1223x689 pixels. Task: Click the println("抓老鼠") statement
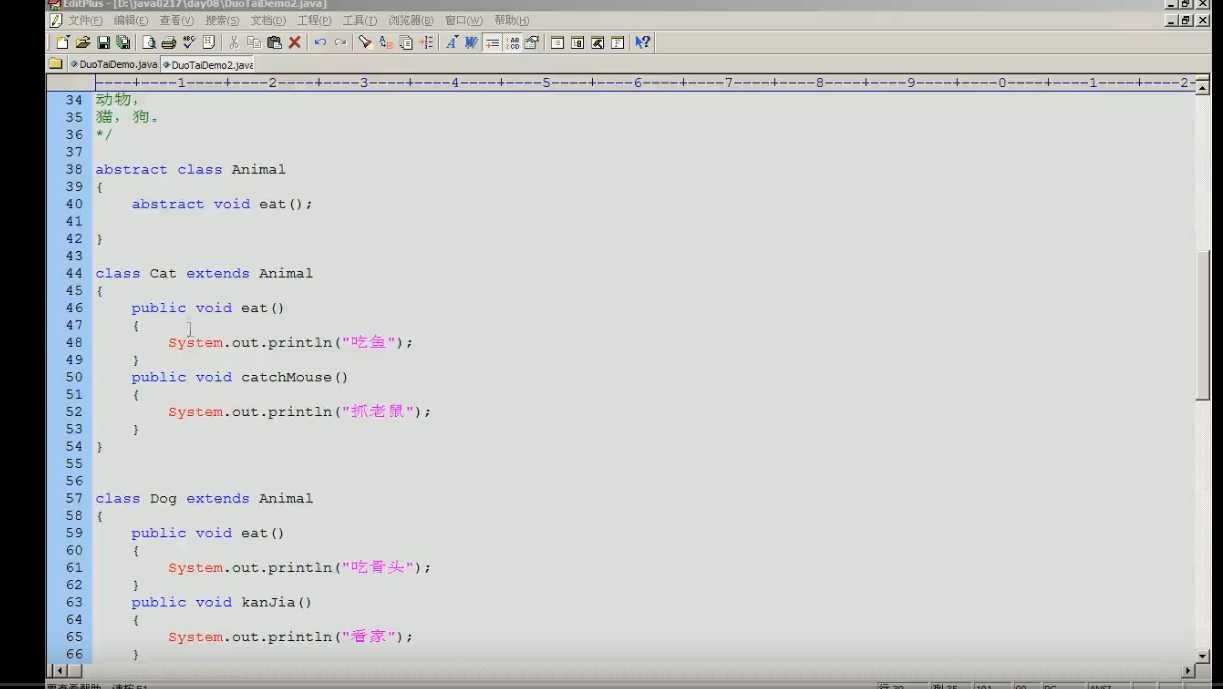tap(299, 411)
